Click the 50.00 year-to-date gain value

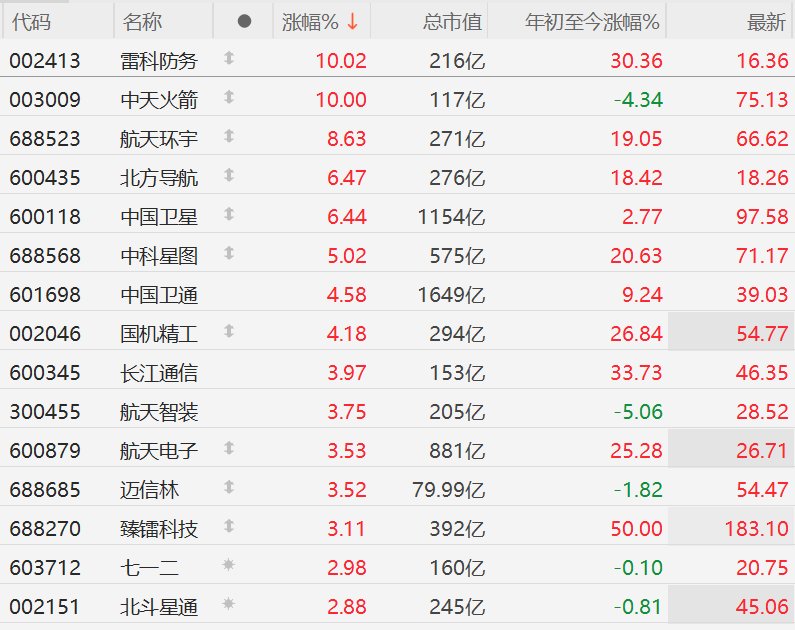pyautogui.click(x=636, y=529)
